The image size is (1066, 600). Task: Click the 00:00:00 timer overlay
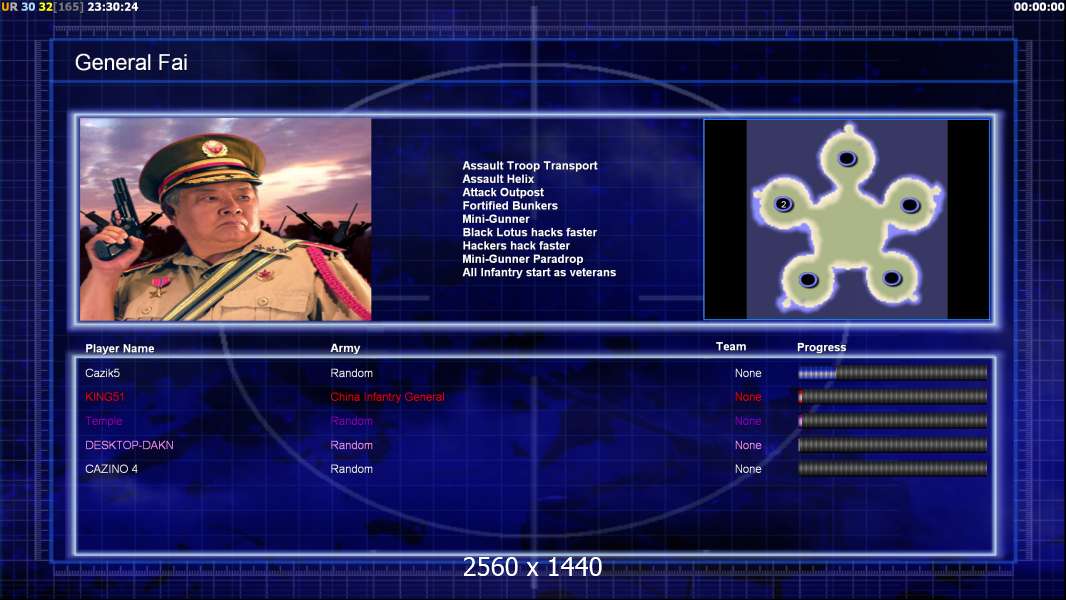[1039, 7]
